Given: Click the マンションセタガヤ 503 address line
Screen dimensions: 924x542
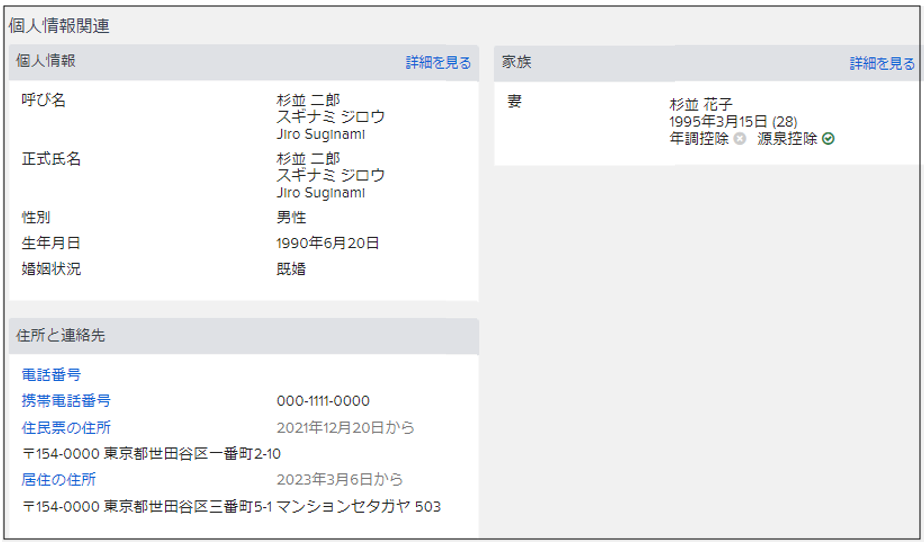Looking at the screenshot, I should (231, 506).
